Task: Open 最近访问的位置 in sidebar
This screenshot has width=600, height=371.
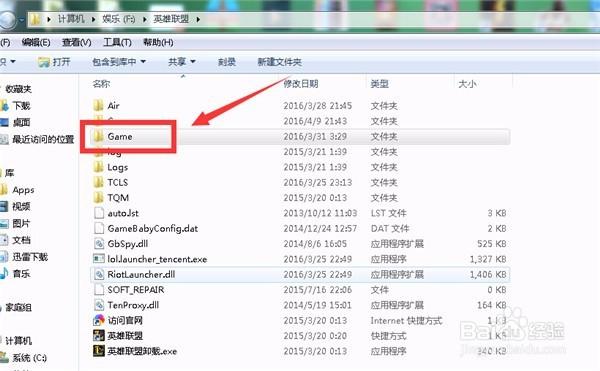Action: coord(43,139)
